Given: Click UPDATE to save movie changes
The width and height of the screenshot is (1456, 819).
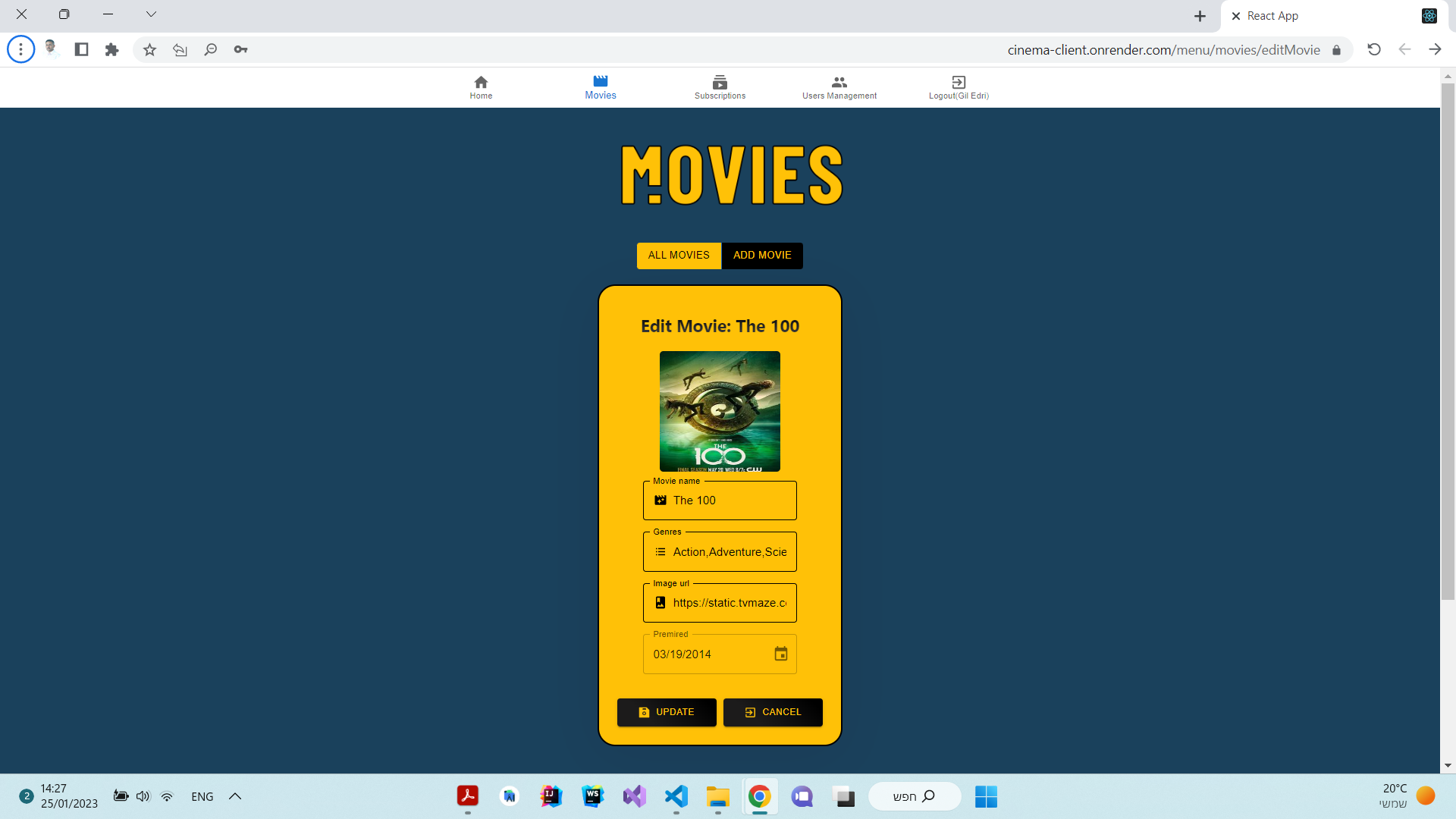Looking at the screenshot, I should (667, 712).
